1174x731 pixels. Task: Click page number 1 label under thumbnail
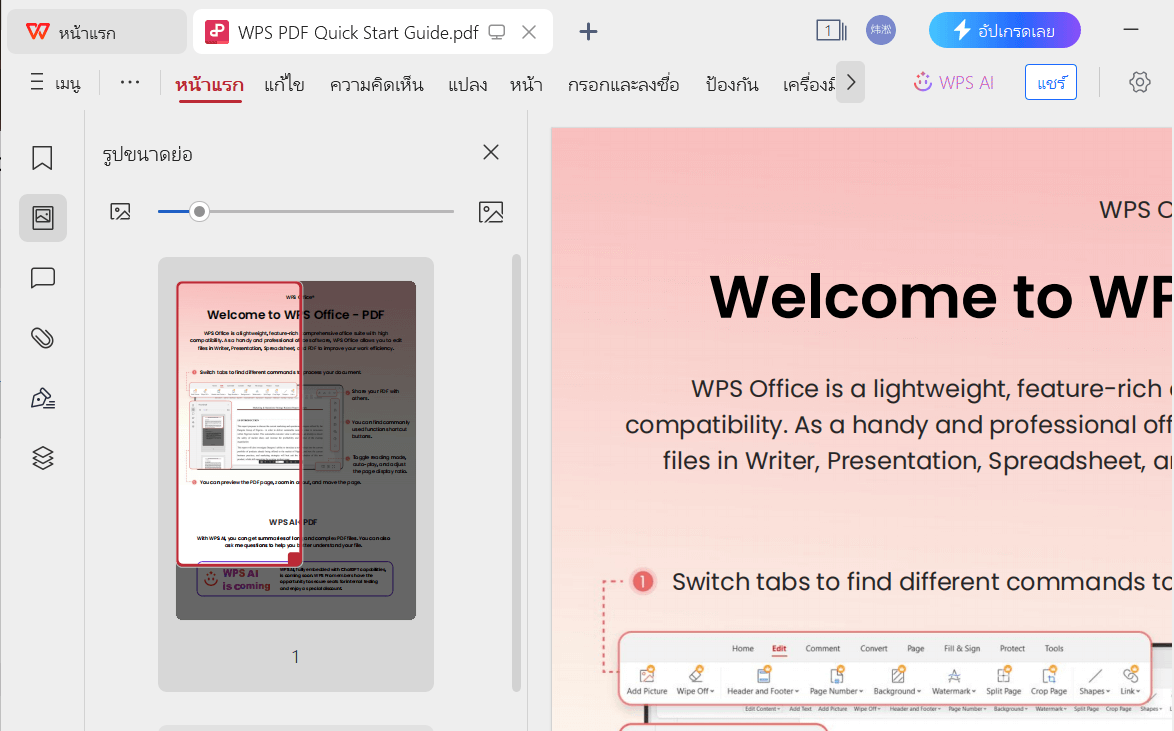[296, 657]
